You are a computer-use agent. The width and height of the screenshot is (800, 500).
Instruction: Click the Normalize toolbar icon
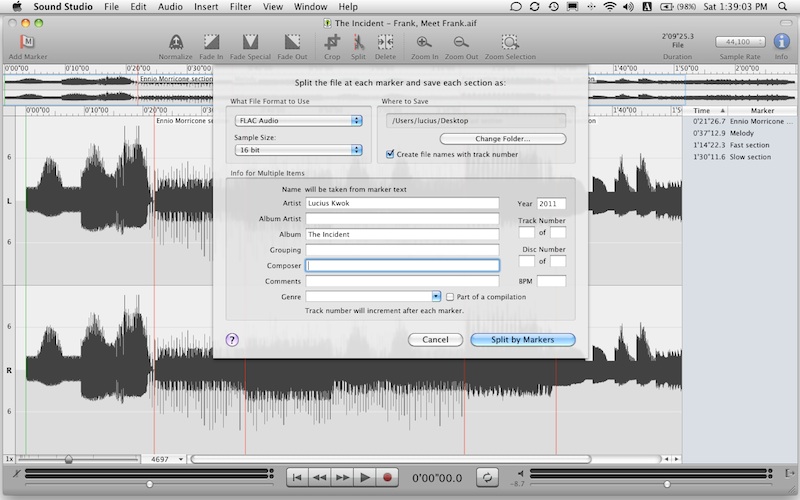tap(175, 42)
